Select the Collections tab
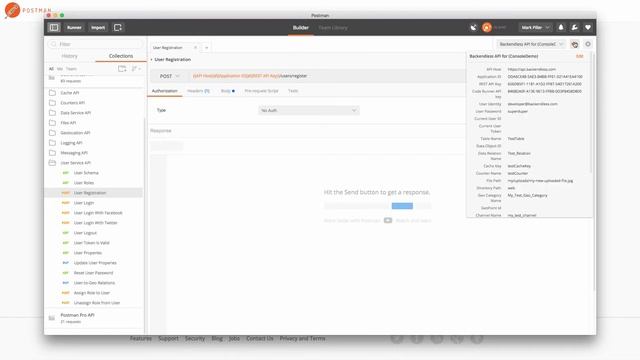This screenshot has height=360, width=640. coord(121,56)
